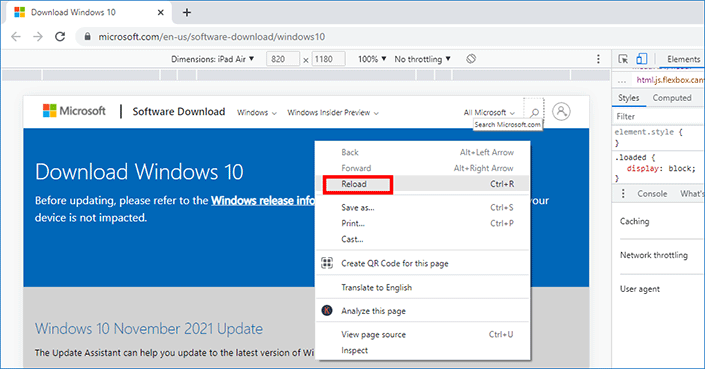
Task: Click the Download Windows 10 browser tab
Action: (88, 13)
